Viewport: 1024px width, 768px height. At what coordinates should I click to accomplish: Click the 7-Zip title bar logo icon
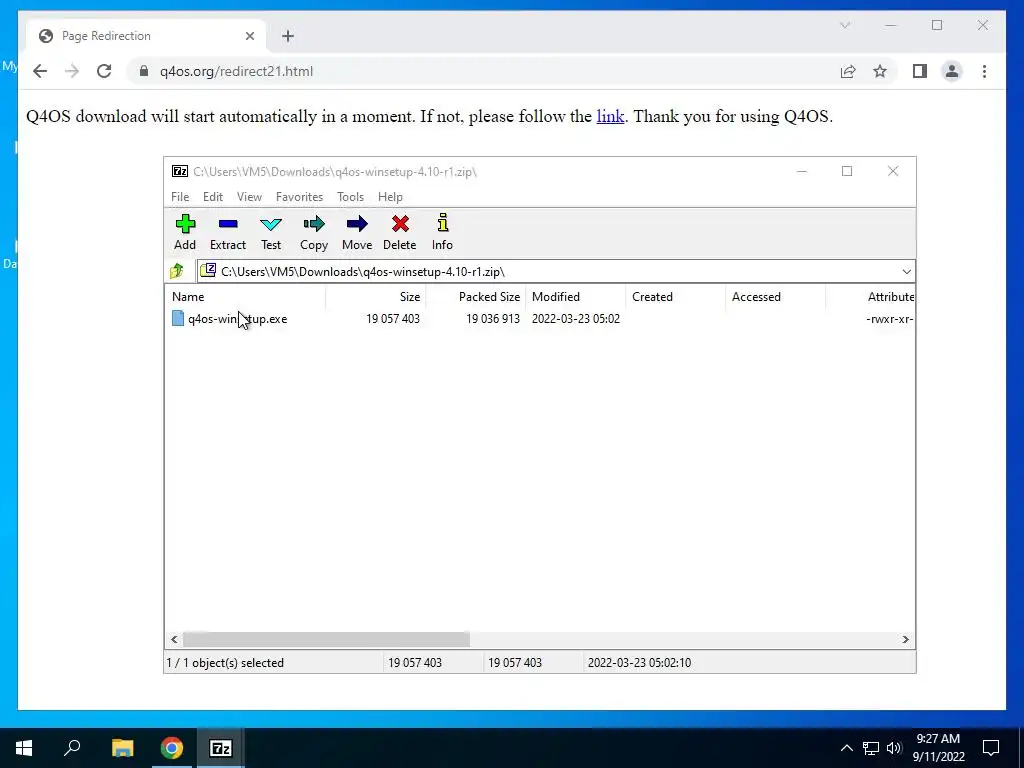[x=180, y=171]
